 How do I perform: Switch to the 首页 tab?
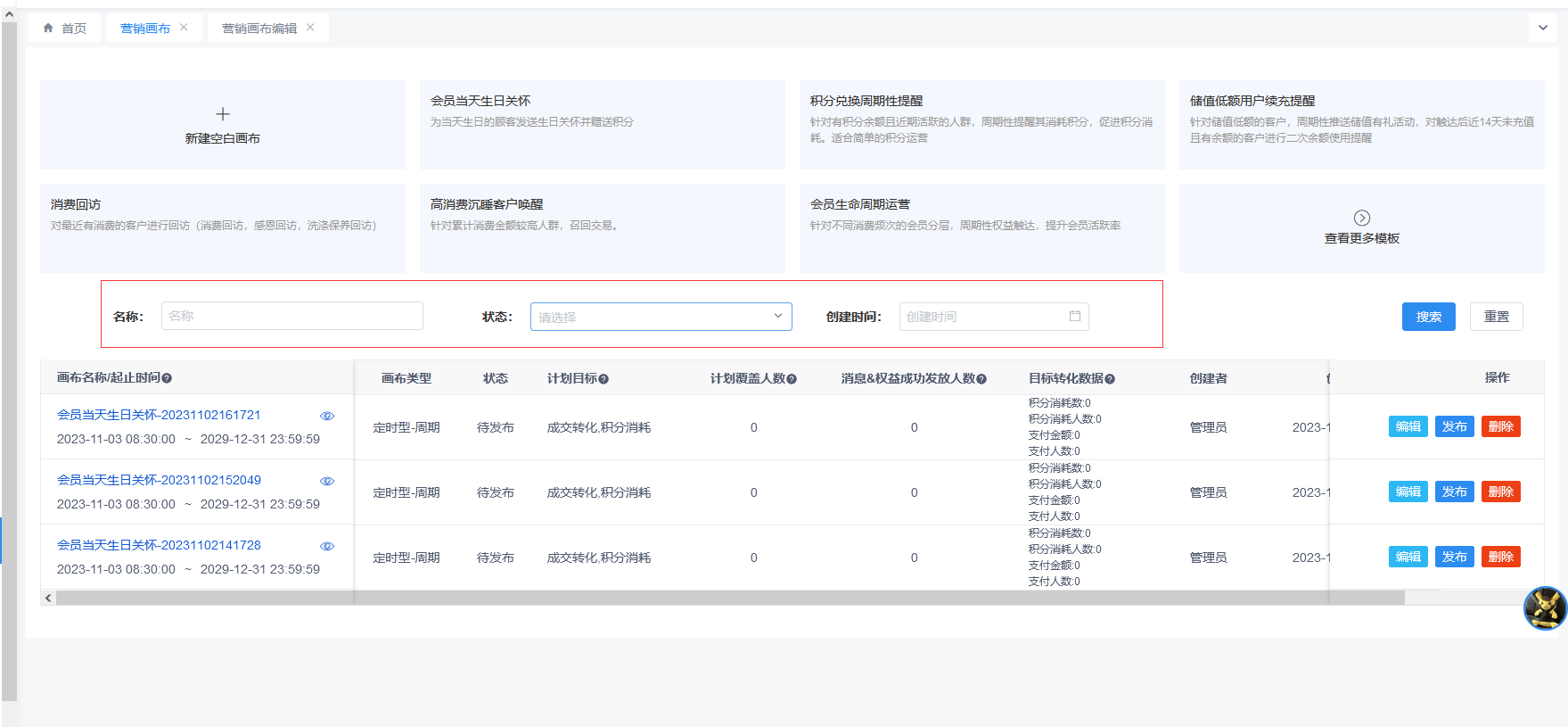[65, 28]
